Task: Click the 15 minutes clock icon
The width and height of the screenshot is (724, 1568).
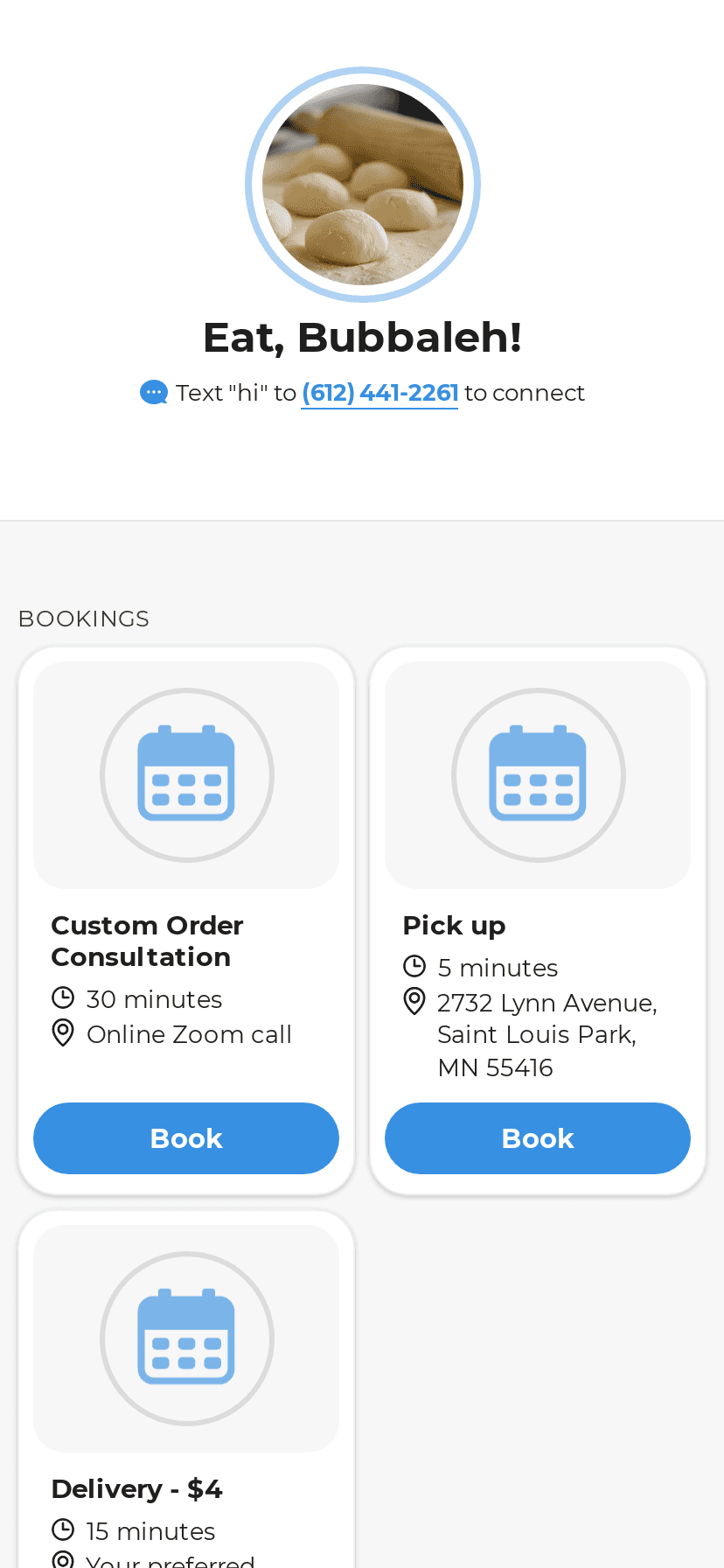Action: click(x=63, y=1530)
